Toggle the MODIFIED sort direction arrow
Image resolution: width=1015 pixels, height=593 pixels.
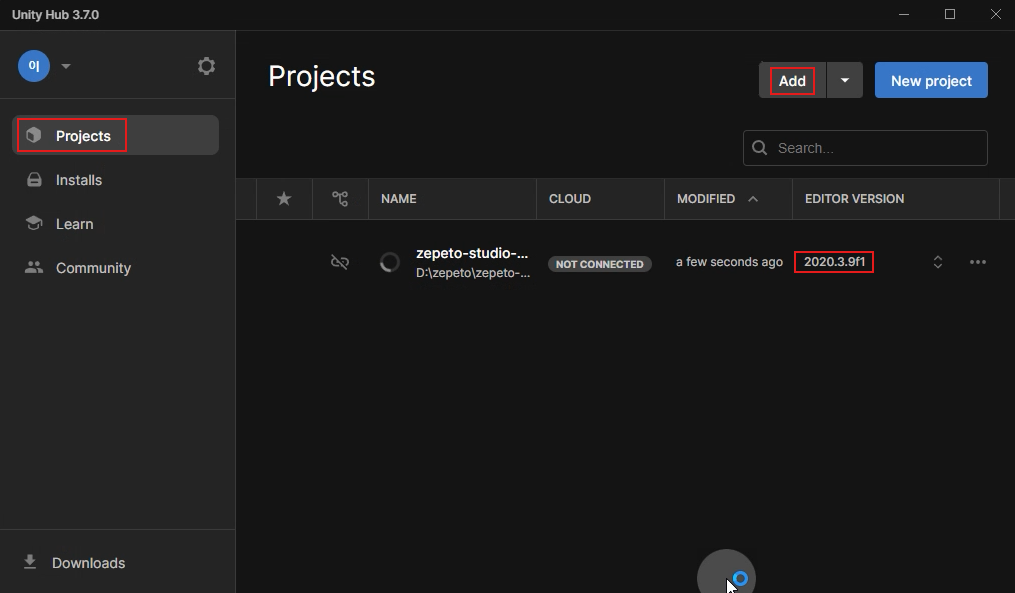tap(753, 199)
